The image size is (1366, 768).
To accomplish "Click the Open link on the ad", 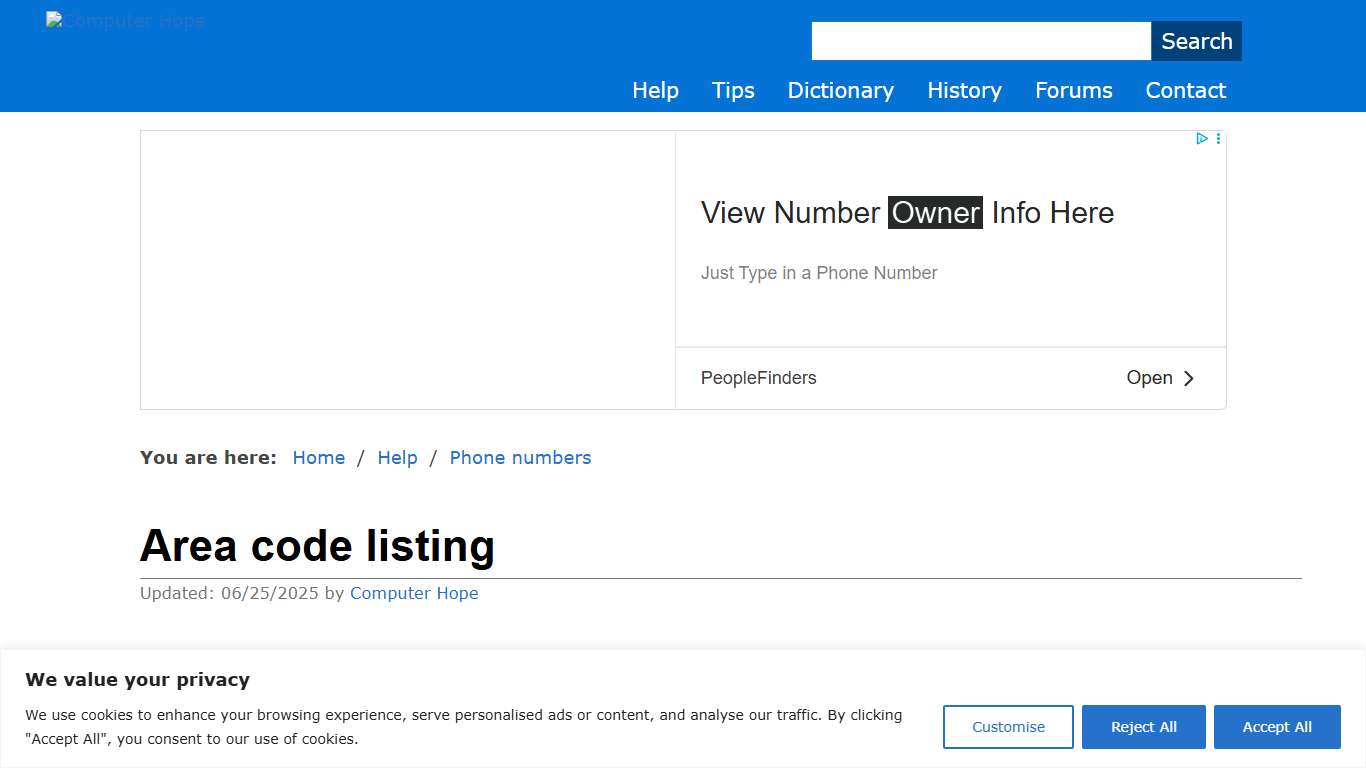I will pyautogui.click(x=1149, y=378).
